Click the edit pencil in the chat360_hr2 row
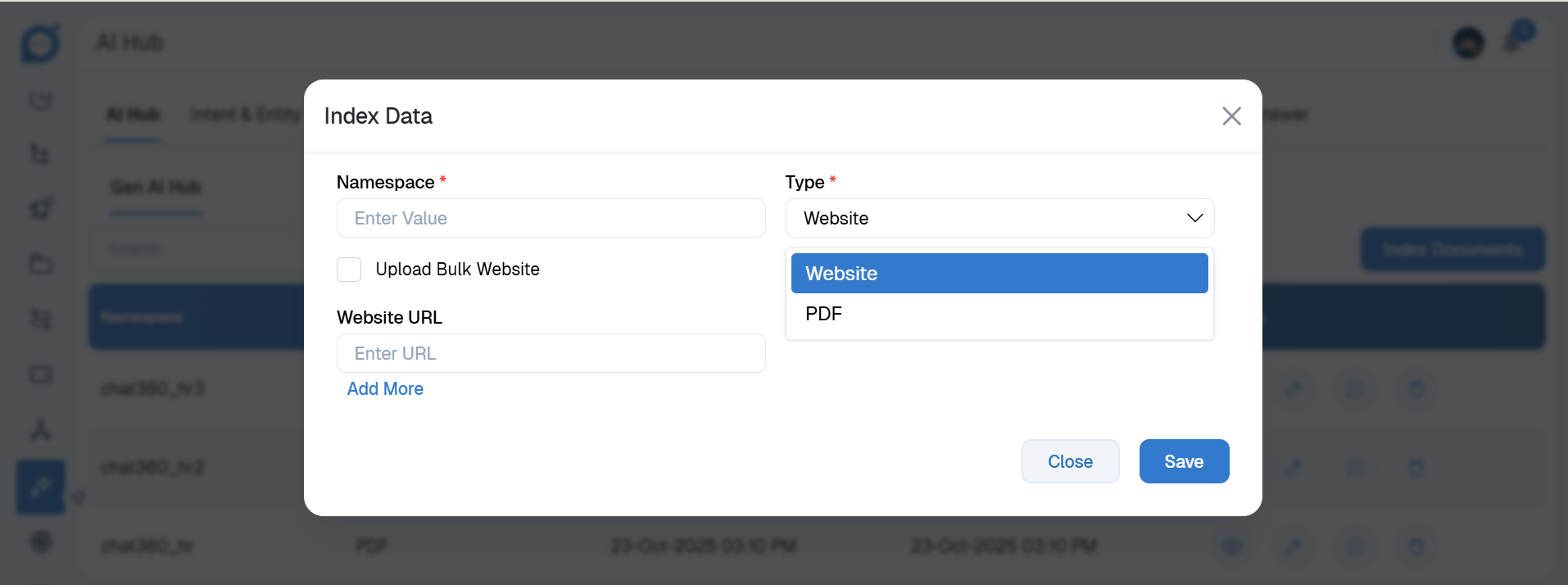 click(x=1294, y=467)
